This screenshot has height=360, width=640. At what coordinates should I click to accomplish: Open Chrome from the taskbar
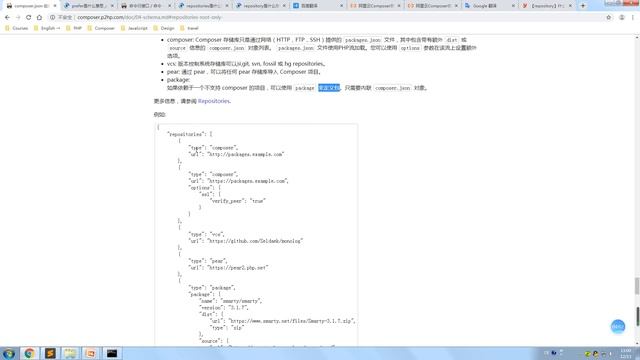click(x=29, y=353)
